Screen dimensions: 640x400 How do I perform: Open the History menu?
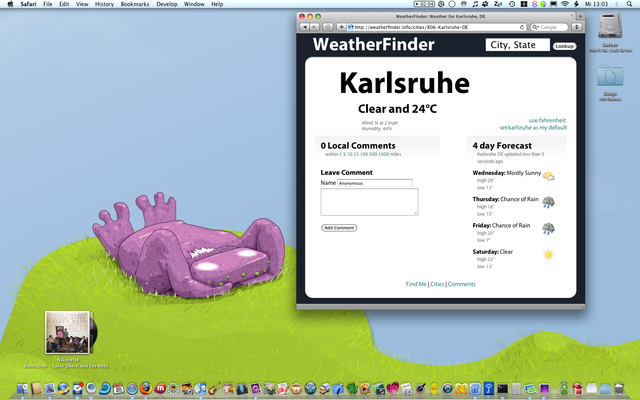point(104,4)
